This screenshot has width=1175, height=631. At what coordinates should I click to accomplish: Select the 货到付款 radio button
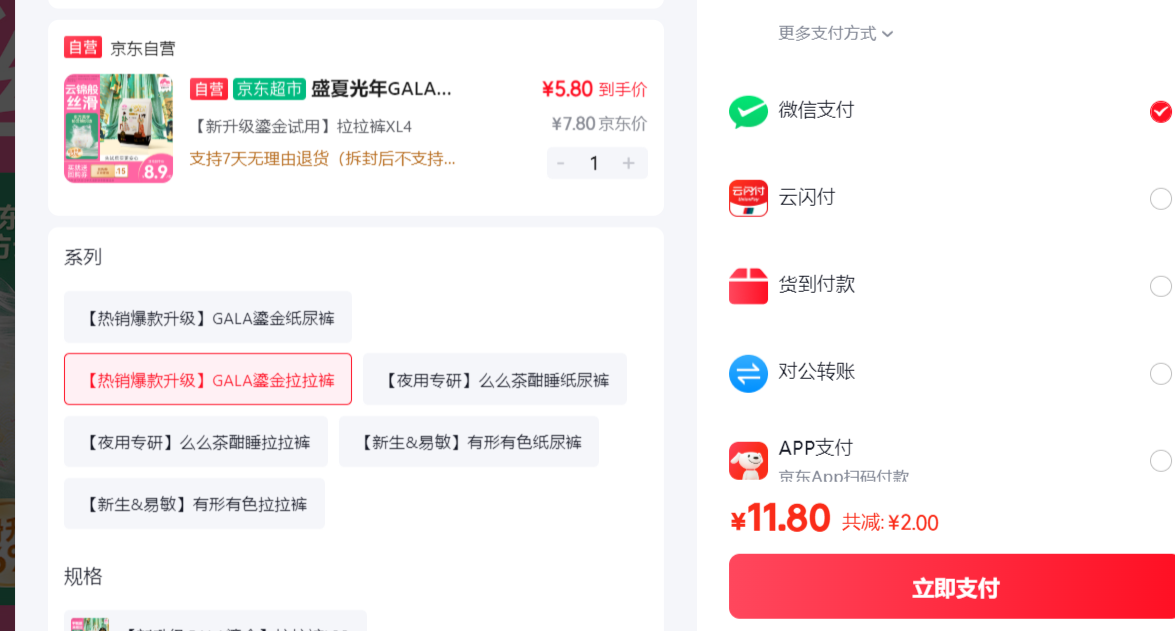(1161, 286)
